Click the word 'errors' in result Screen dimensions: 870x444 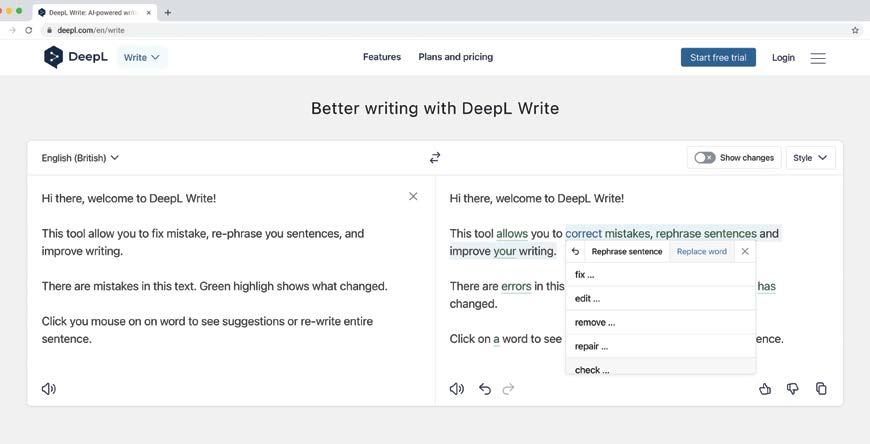coord(516,286)
